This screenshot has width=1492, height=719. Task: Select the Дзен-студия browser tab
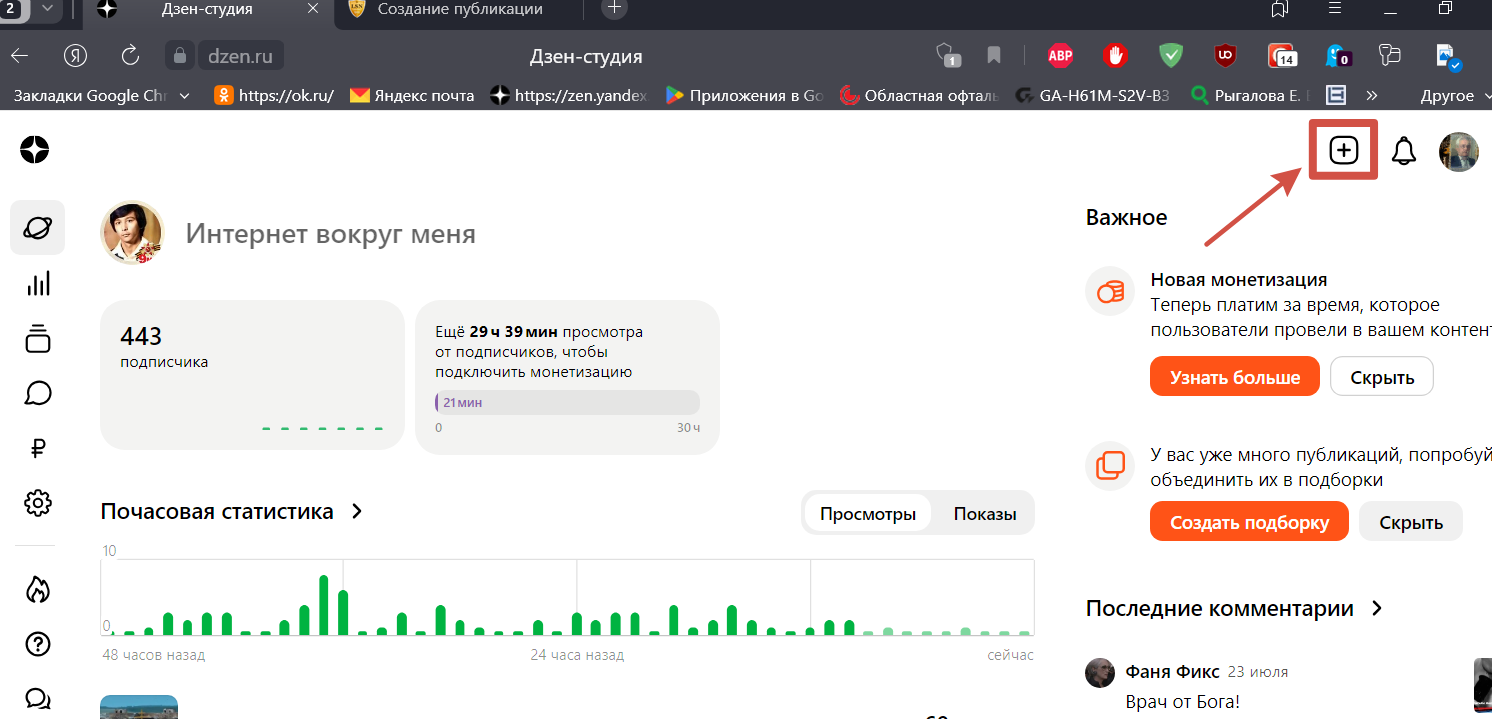pos(207,9)
